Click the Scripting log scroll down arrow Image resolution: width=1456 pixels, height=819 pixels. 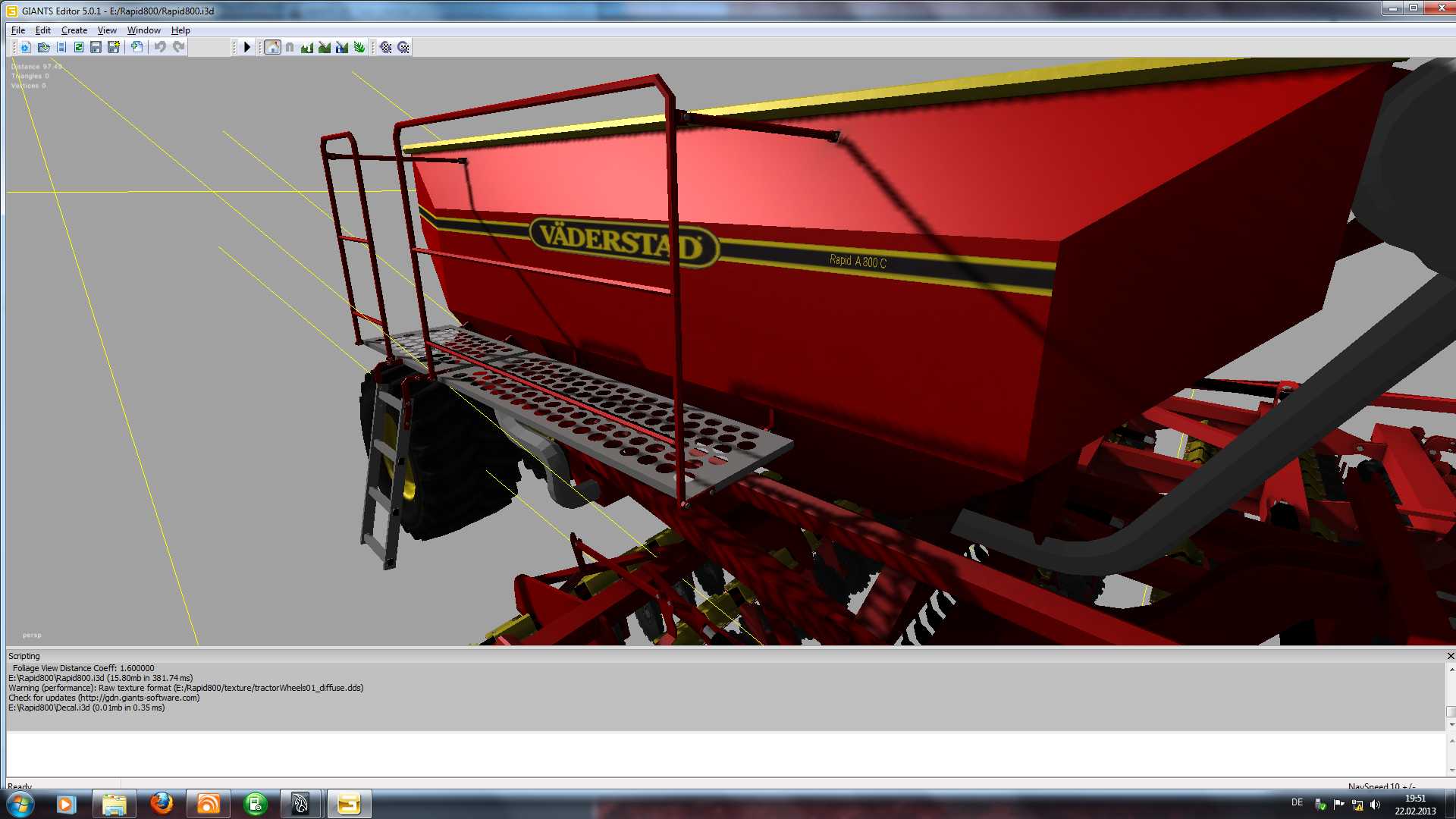click(1451, 725)
